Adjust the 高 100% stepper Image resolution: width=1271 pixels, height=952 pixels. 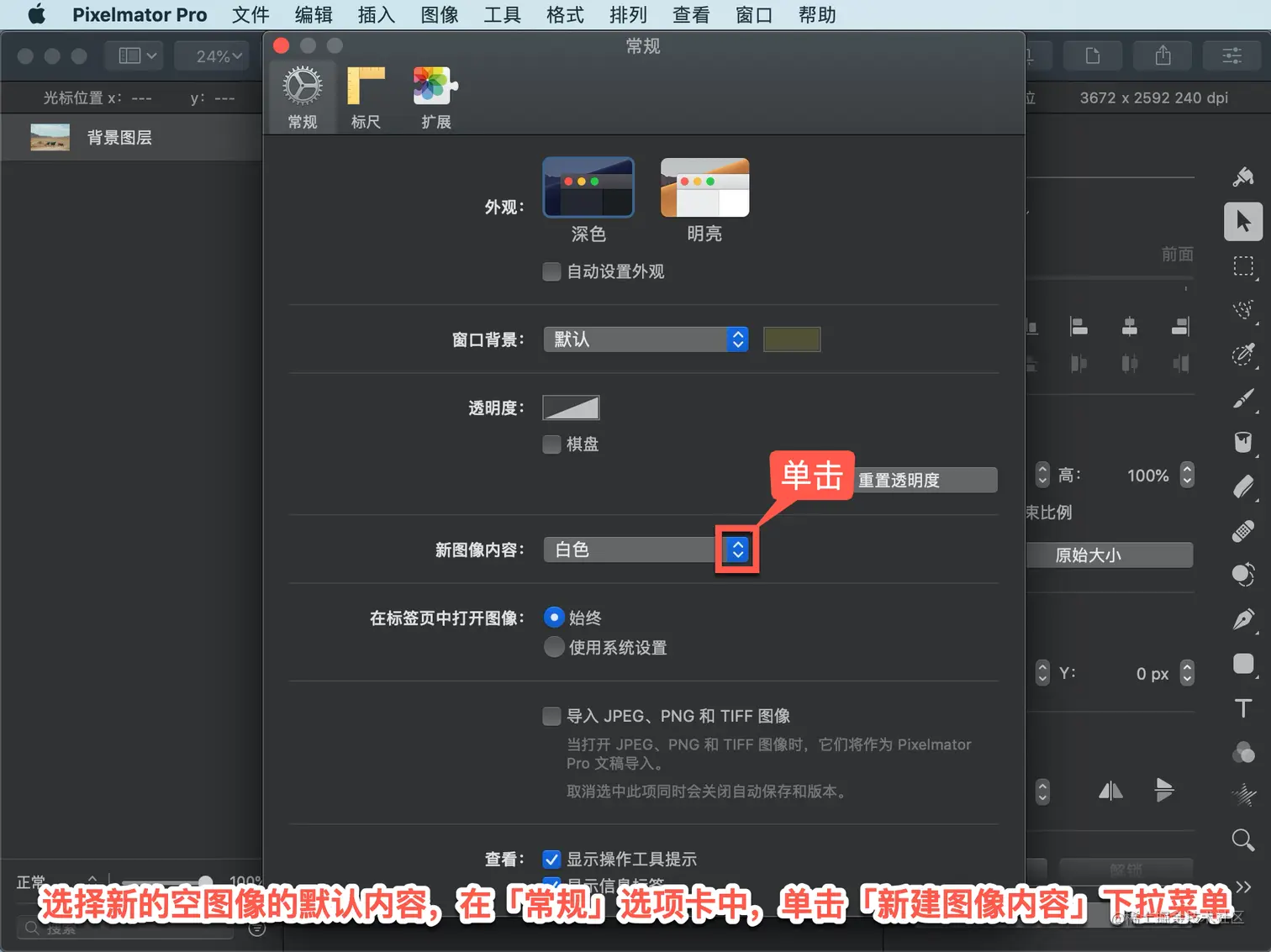[x=1187, y=476]
